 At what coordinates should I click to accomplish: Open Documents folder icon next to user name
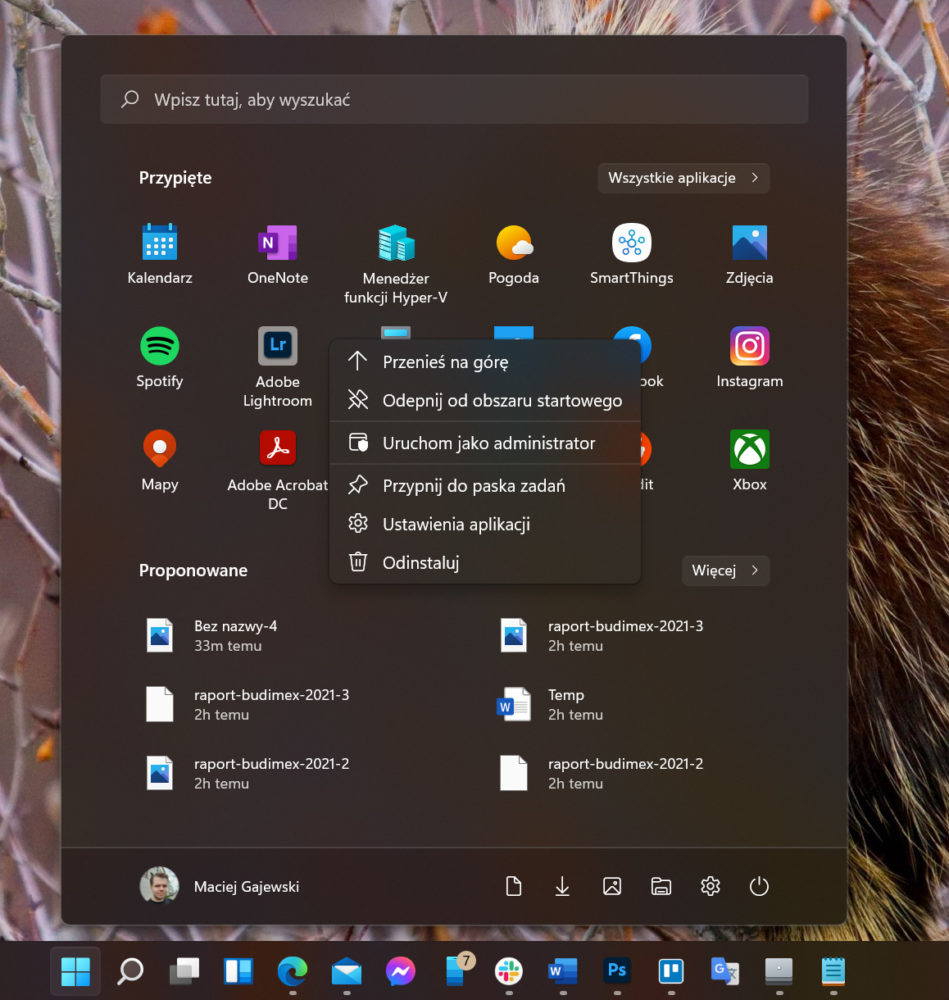point(513,886)
